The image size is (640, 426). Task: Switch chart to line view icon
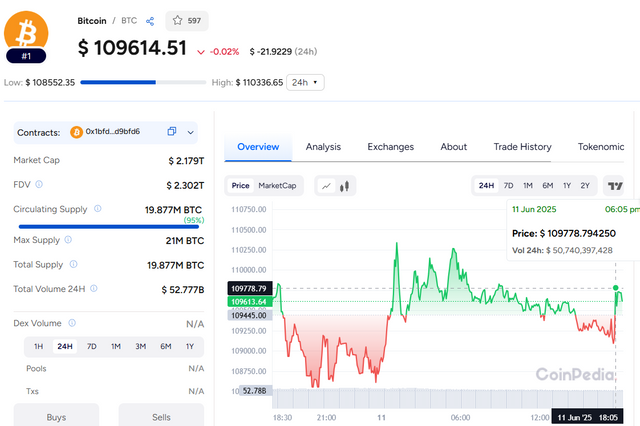(326, 186)
